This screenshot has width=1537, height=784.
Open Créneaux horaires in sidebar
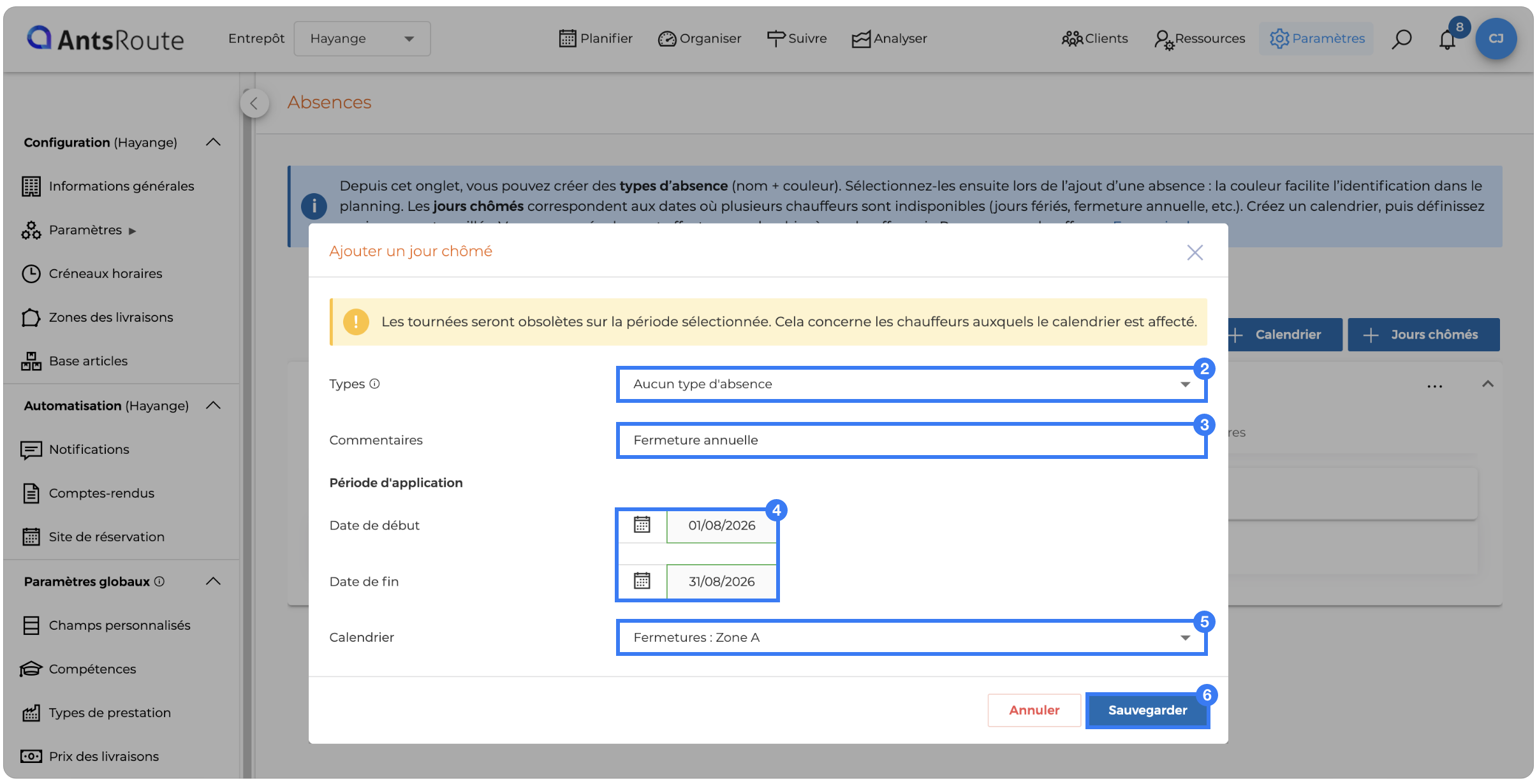tap(92, 273)
